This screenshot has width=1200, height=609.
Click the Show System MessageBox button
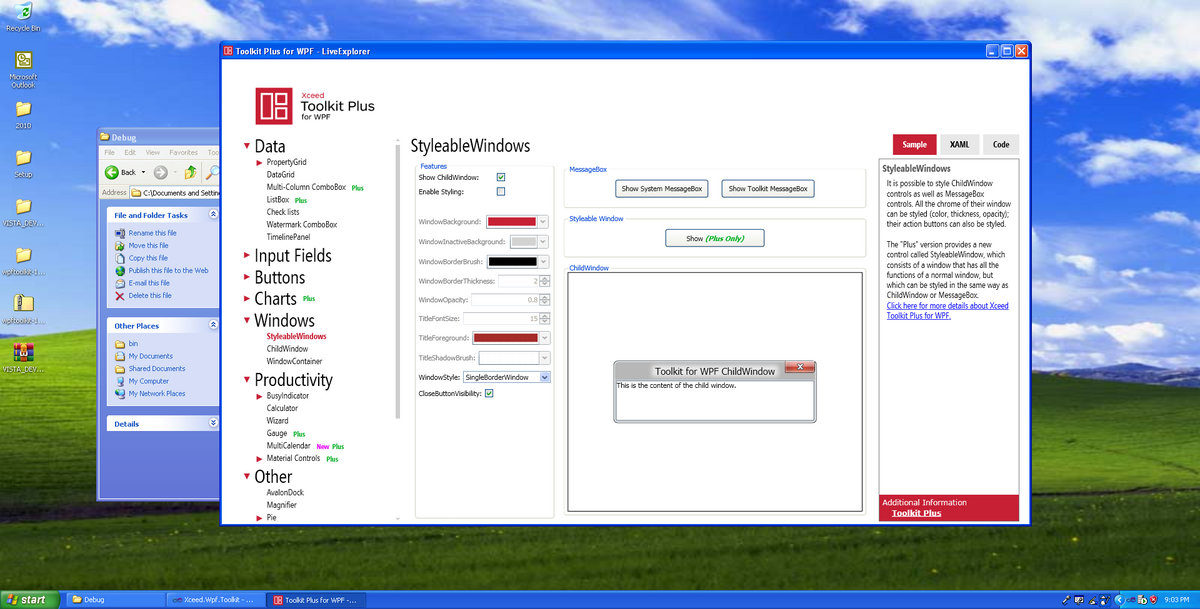(662, 188)
